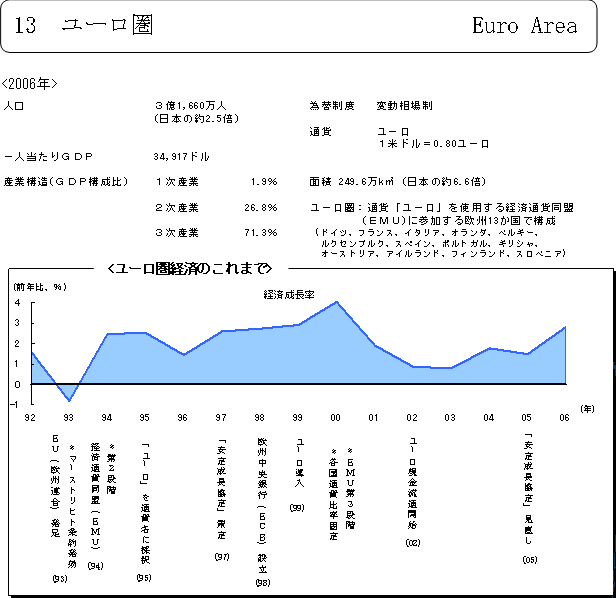
Task: Click the x-axis label '92'
Action: click(x=30, y=417)
